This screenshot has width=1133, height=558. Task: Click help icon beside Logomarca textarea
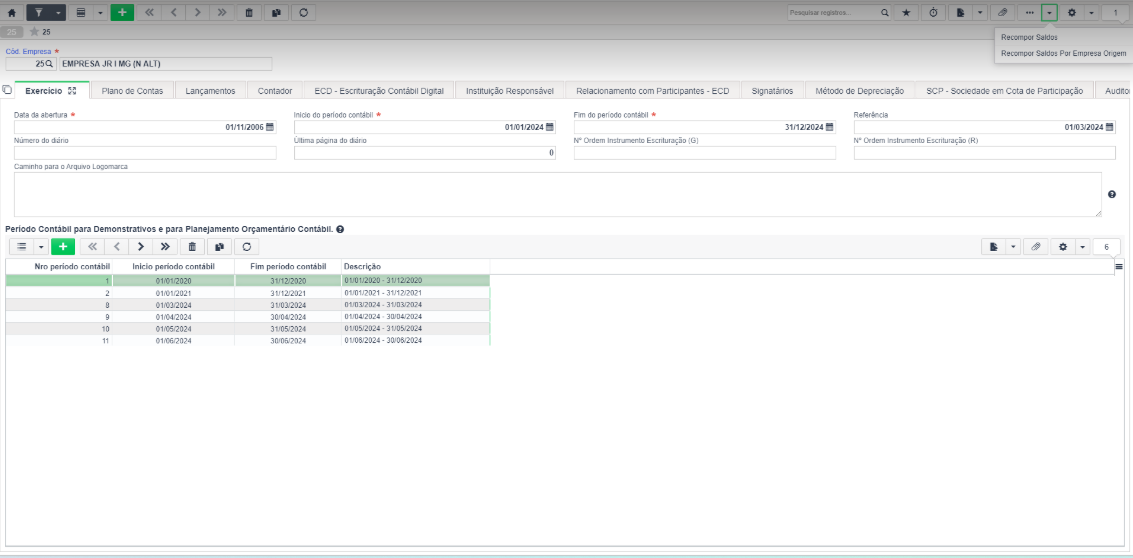(1112, 194)
